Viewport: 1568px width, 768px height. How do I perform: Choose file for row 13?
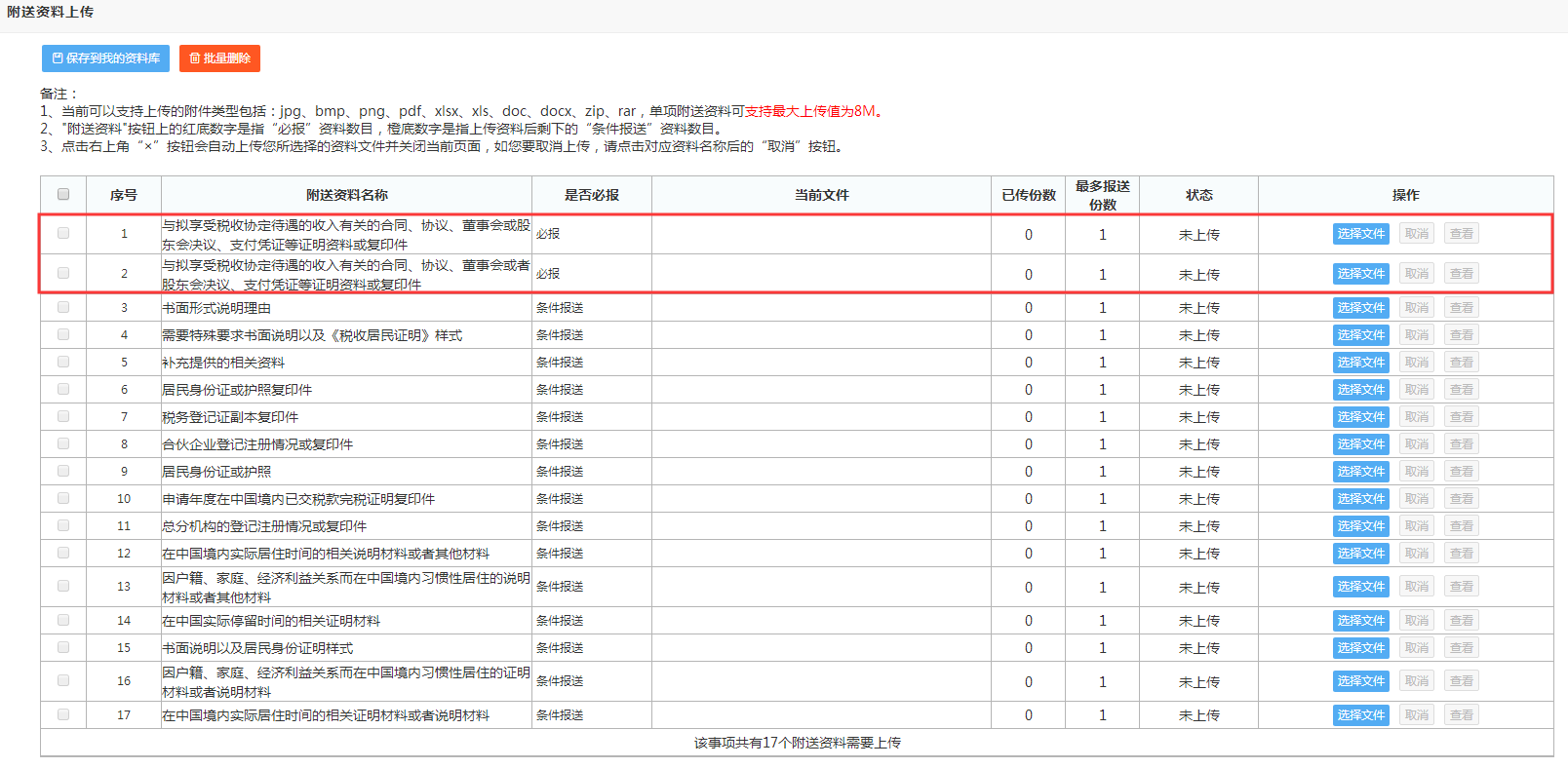click(x=1361, y=587)
